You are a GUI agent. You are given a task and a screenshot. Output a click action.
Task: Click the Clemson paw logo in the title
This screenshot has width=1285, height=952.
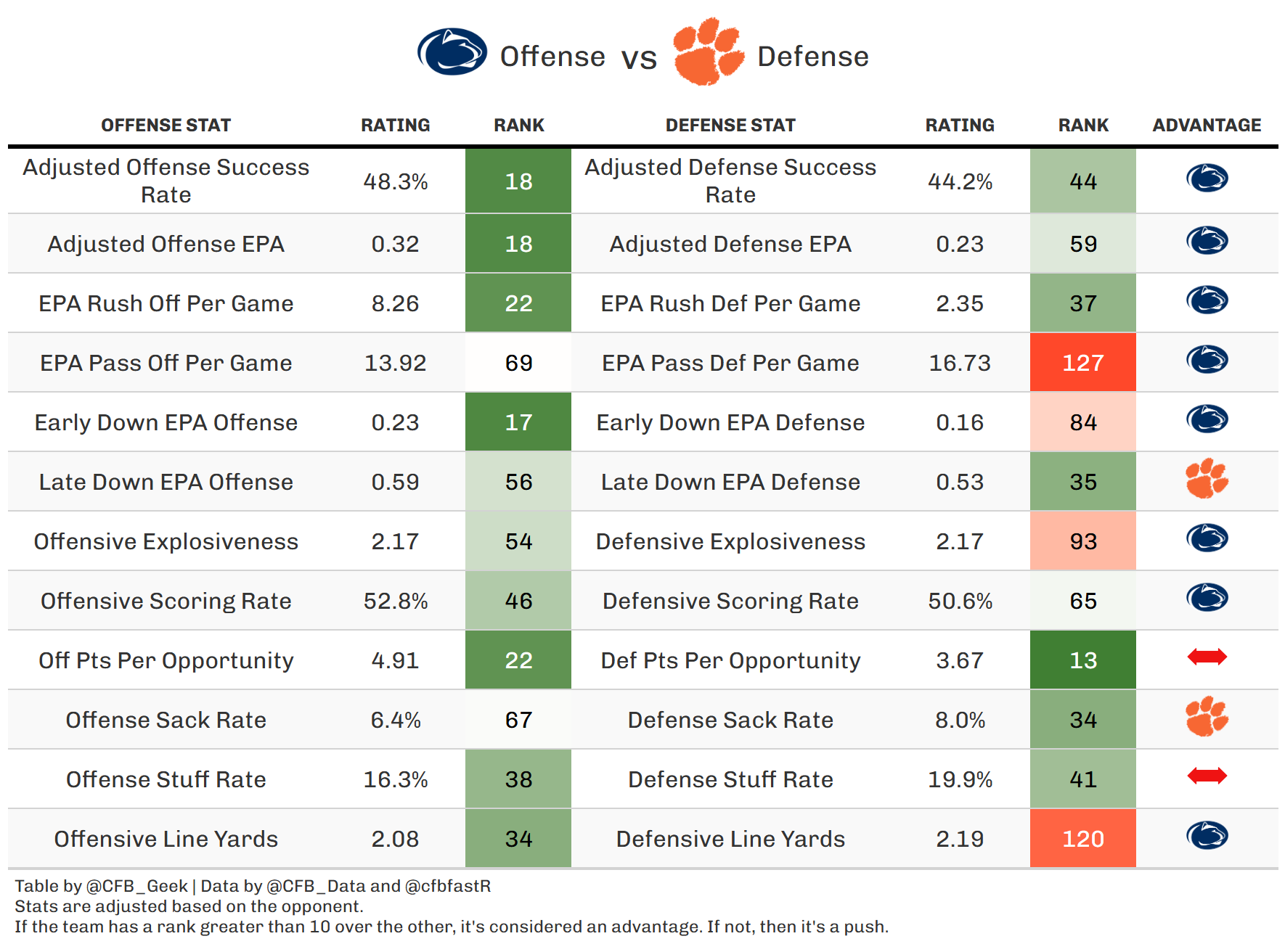(x=707, y=52)
